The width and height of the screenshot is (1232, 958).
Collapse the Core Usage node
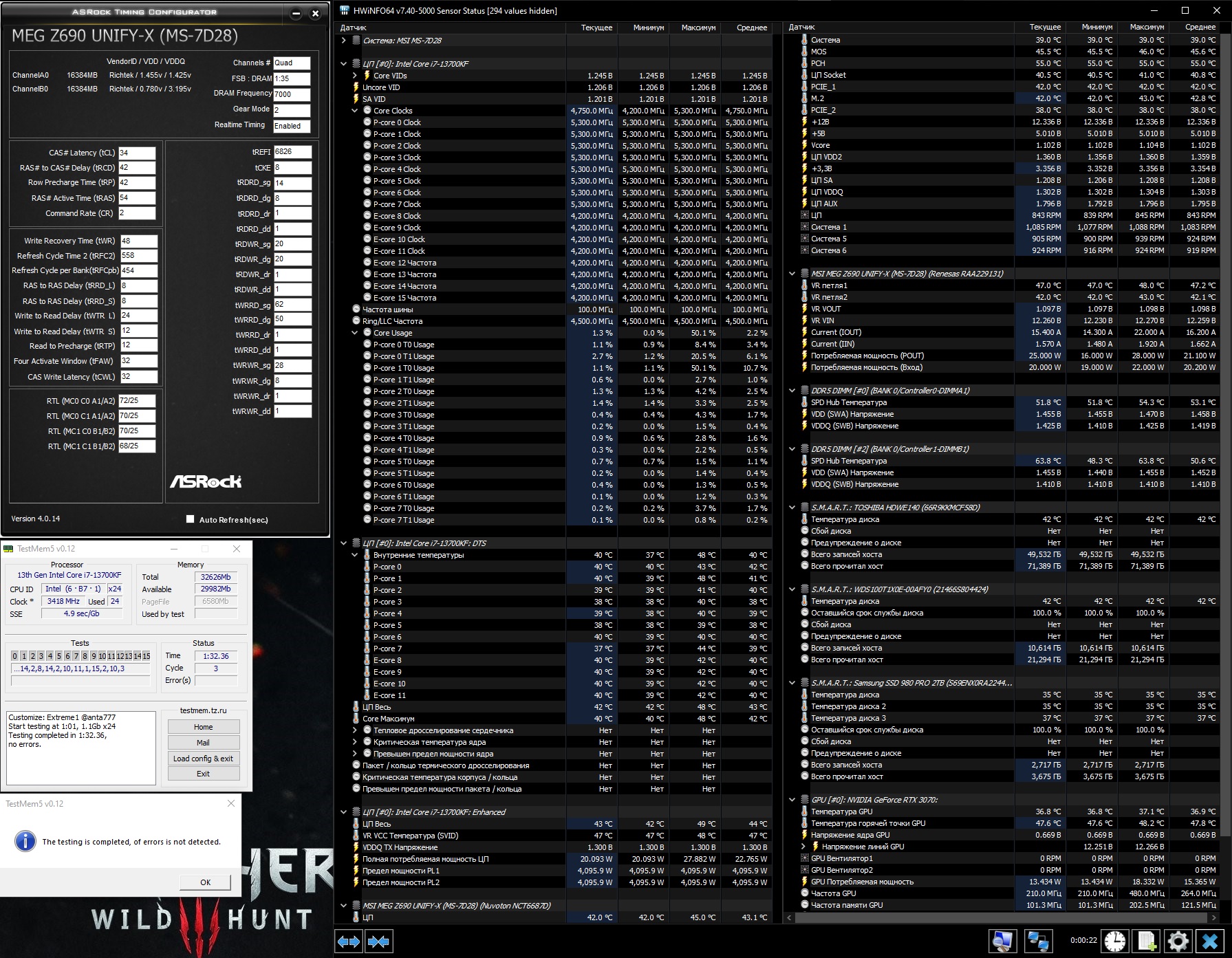(355, 333)
